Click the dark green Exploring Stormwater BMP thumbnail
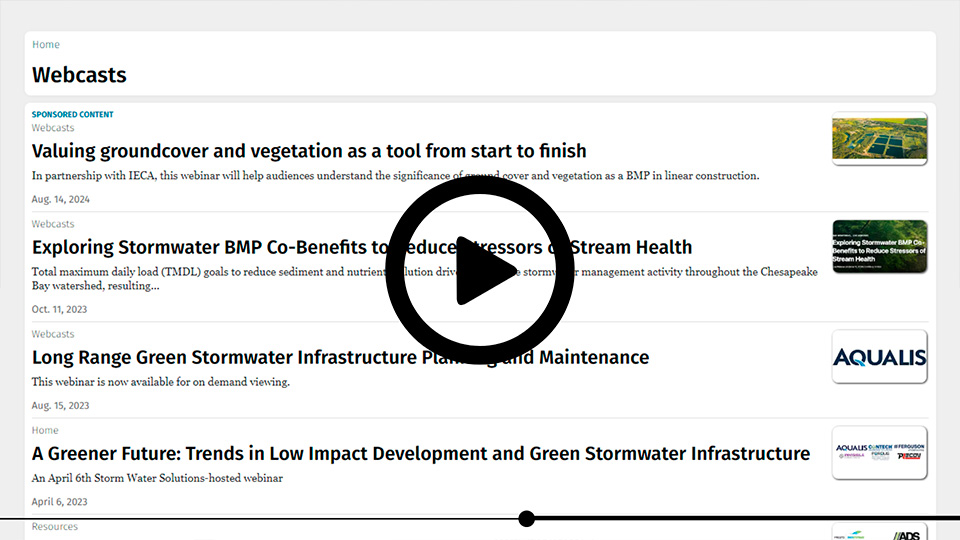Viewport: 960px width, 540px height. 879,246
